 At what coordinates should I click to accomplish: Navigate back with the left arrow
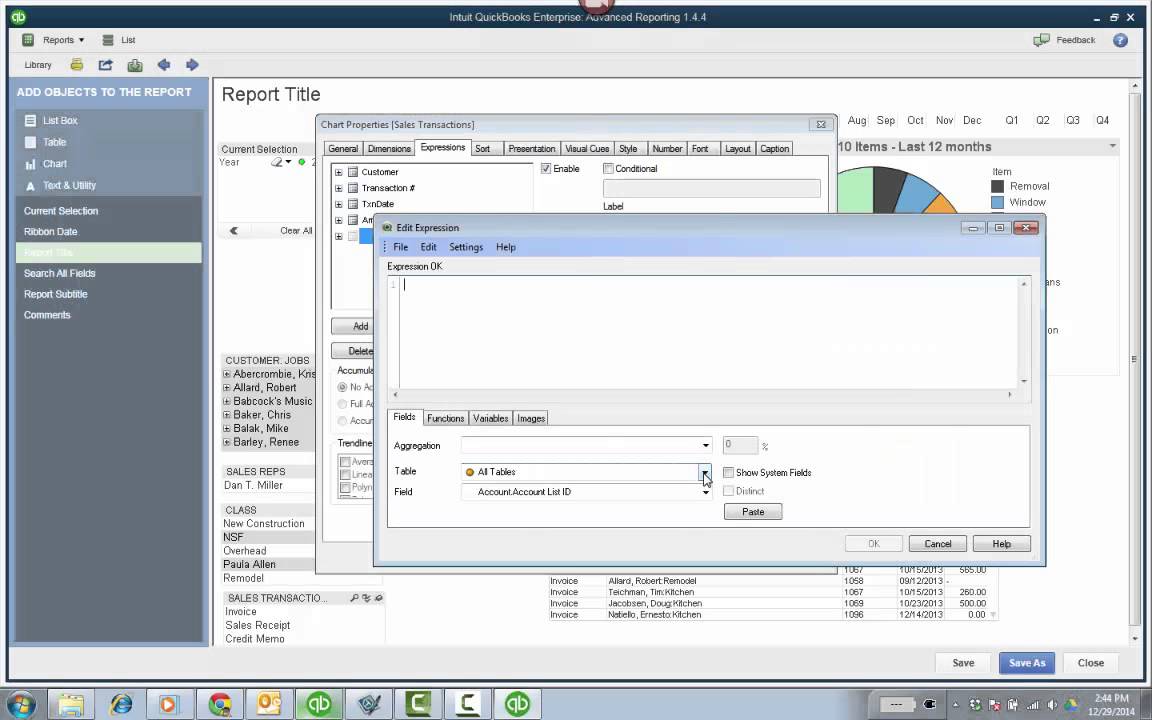tap(164, 65)
